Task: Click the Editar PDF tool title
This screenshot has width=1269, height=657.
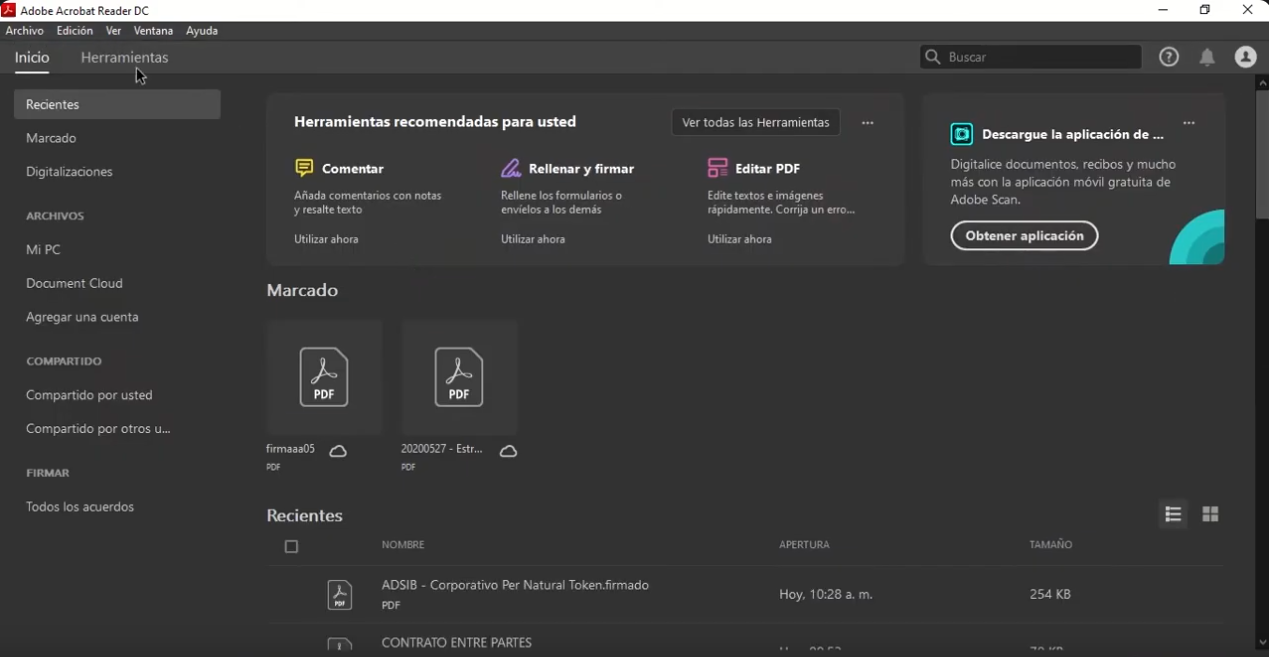Action: point(767,169)
